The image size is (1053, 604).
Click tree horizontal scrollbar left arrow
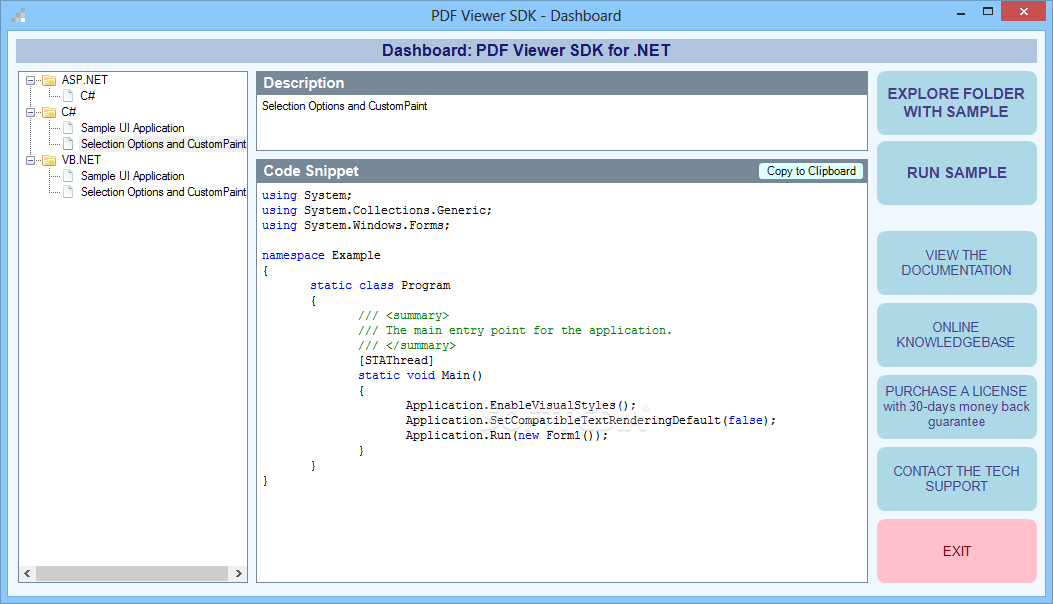coord(28,574)
